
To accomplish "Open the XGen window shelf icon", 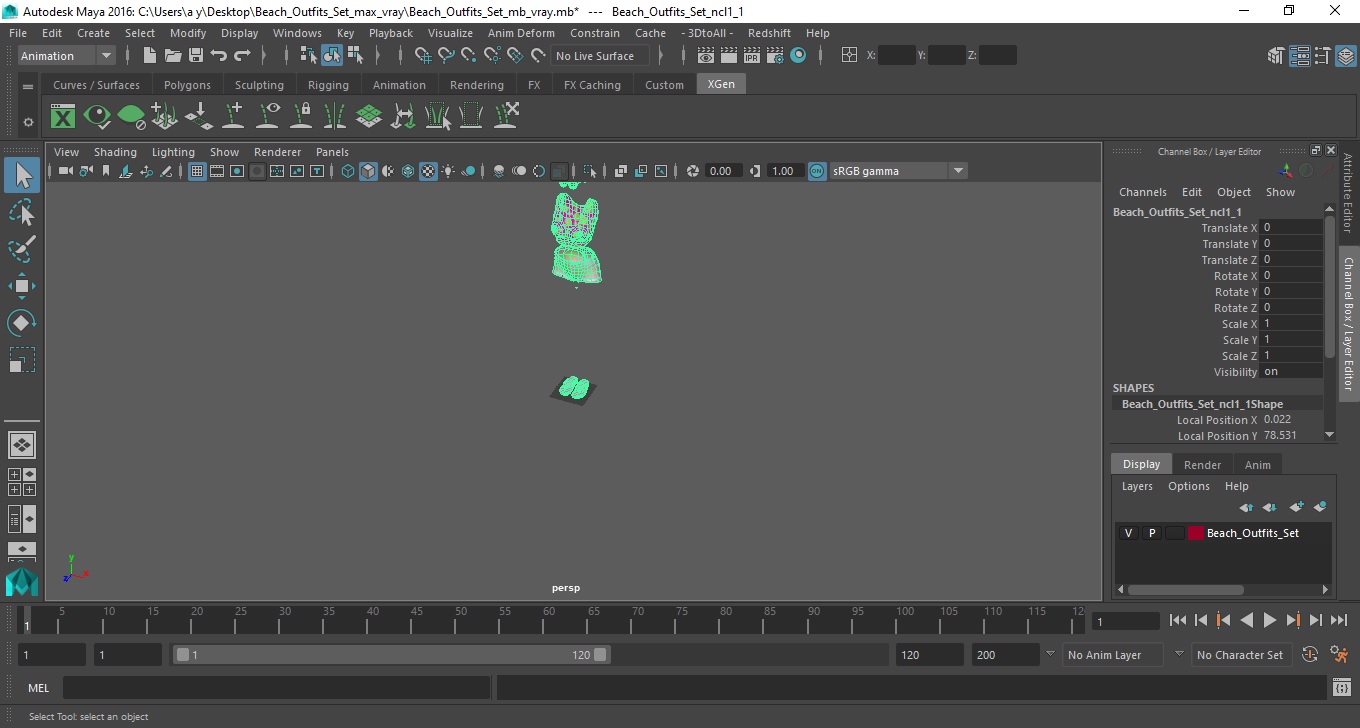I will pyautogui.click(x=63, y=116).
